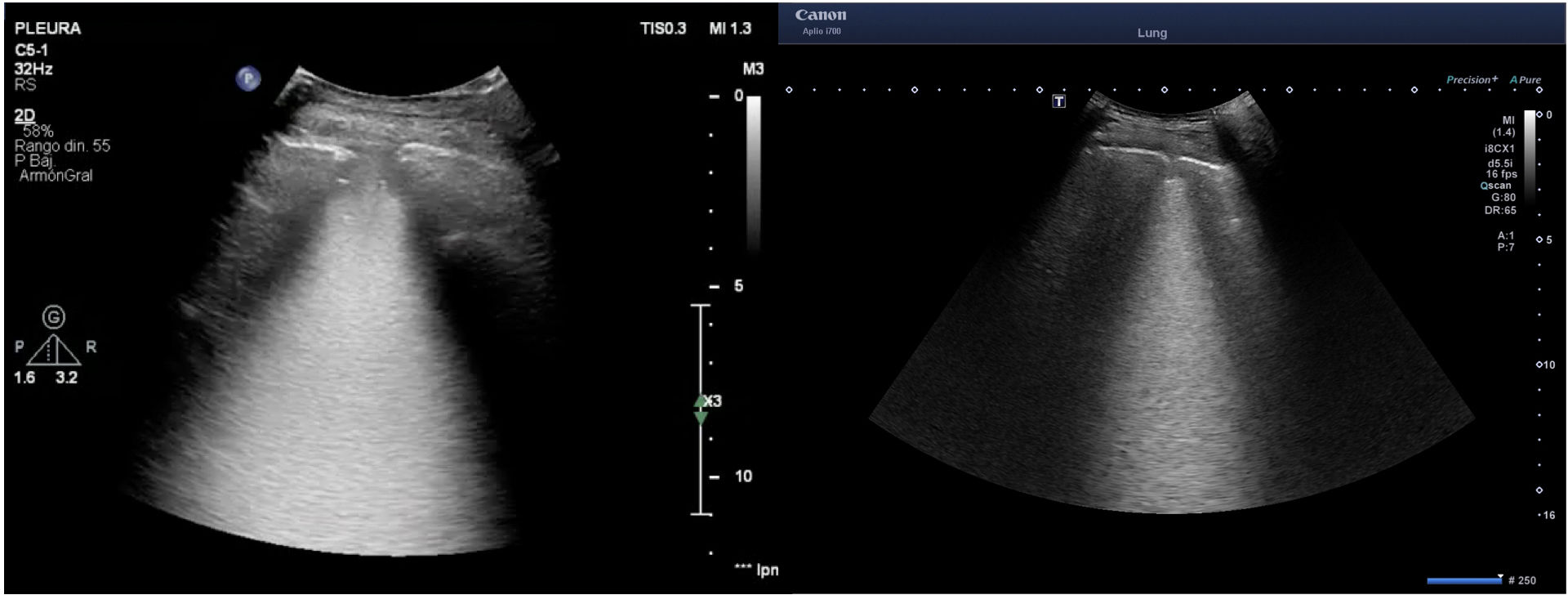Screen dimensions: 1568x595
Task: Select the 2D mode label
Action: coord(24,116)
